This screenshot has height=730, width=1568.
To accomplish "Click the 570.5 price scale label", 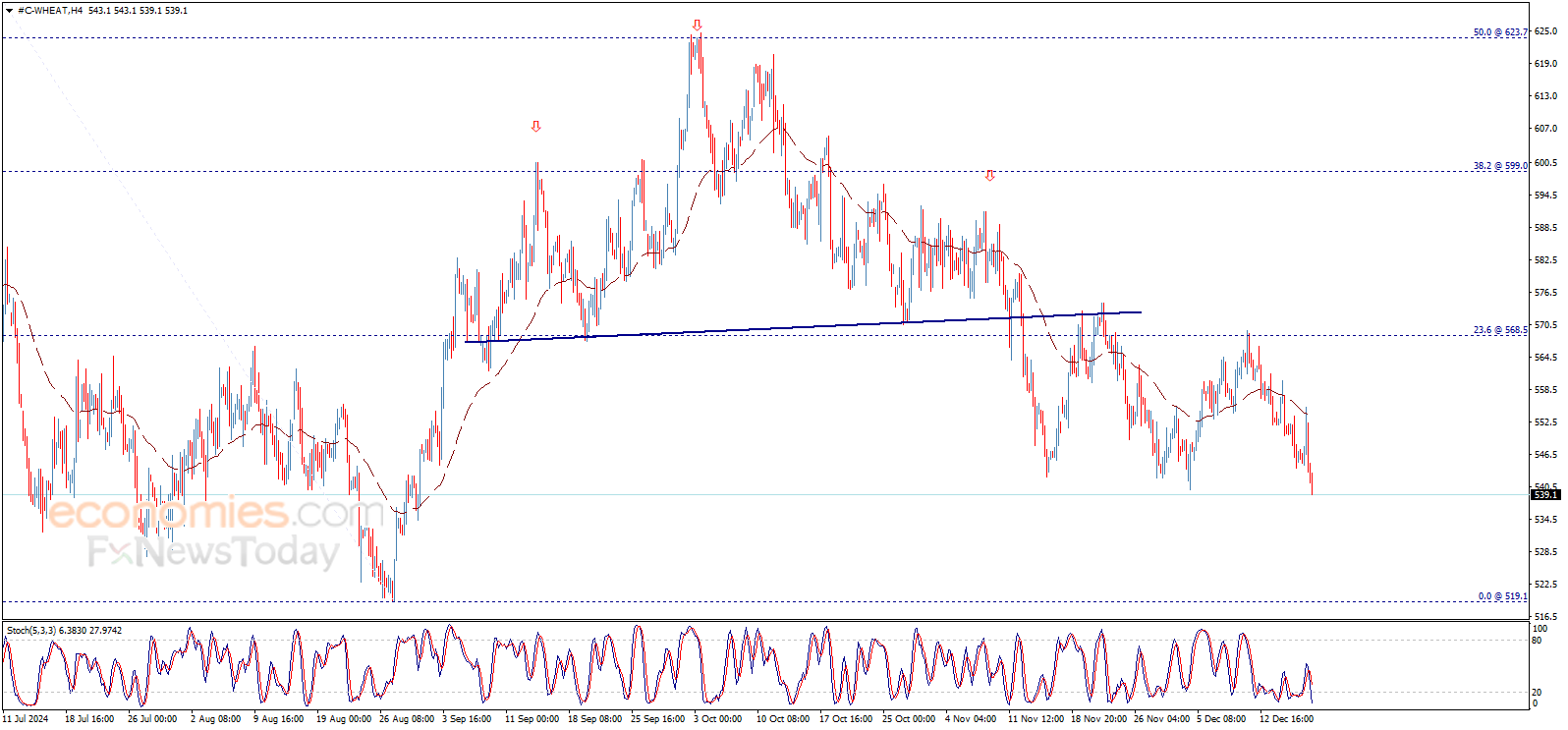I will [x=1545, y=325].
